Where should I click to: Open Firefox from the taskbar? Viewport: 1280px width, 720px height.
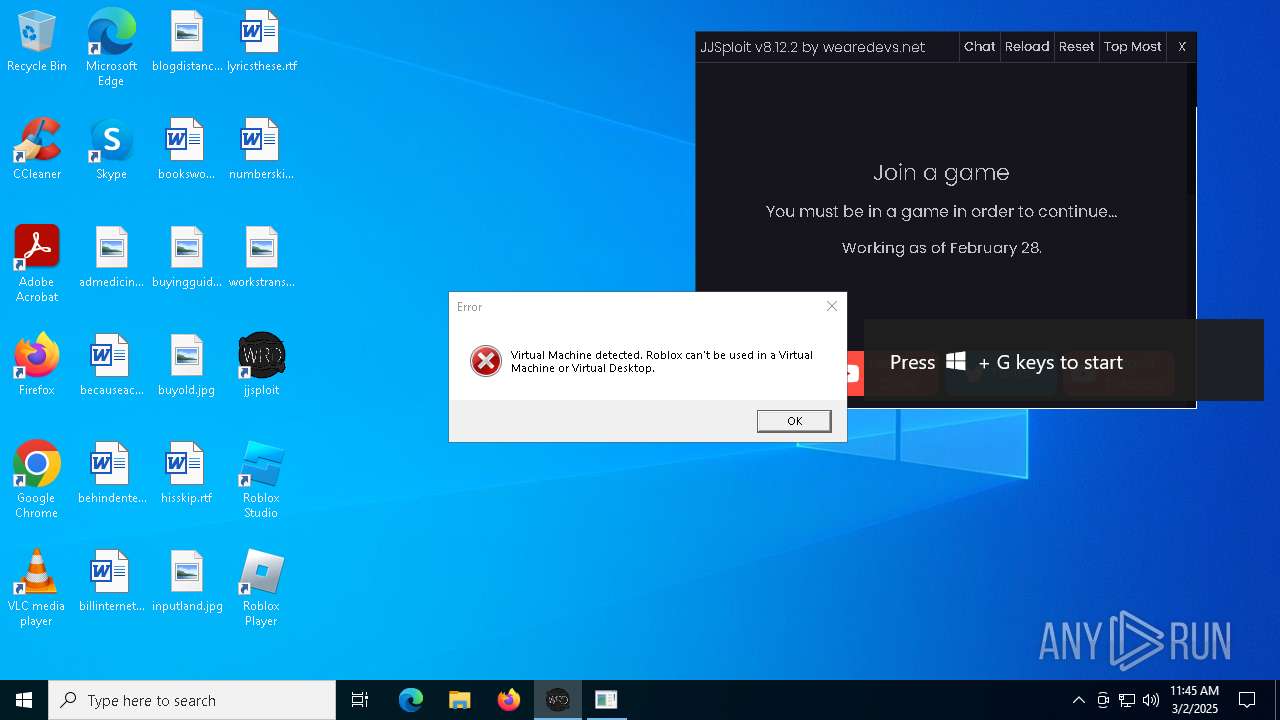[508, 700]
